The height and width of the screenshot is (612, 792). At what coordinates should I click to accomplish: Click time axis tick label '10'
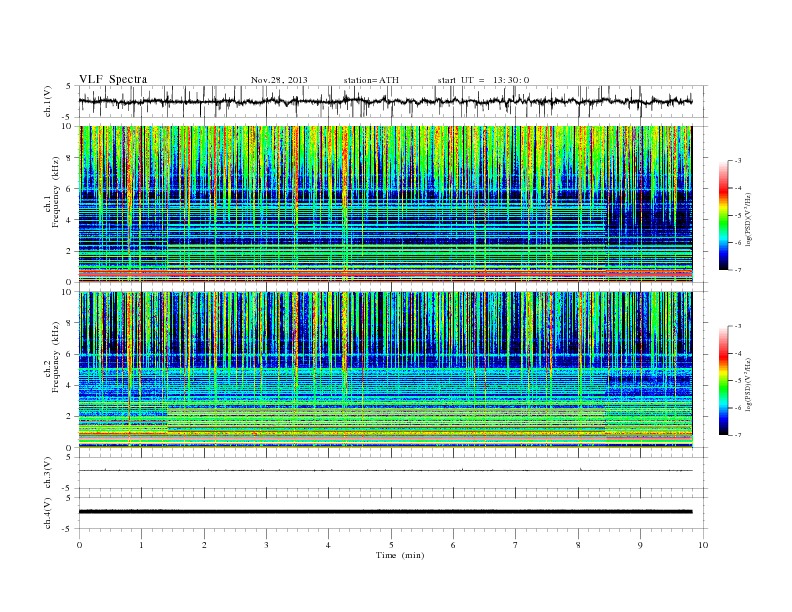click(703, 545)
